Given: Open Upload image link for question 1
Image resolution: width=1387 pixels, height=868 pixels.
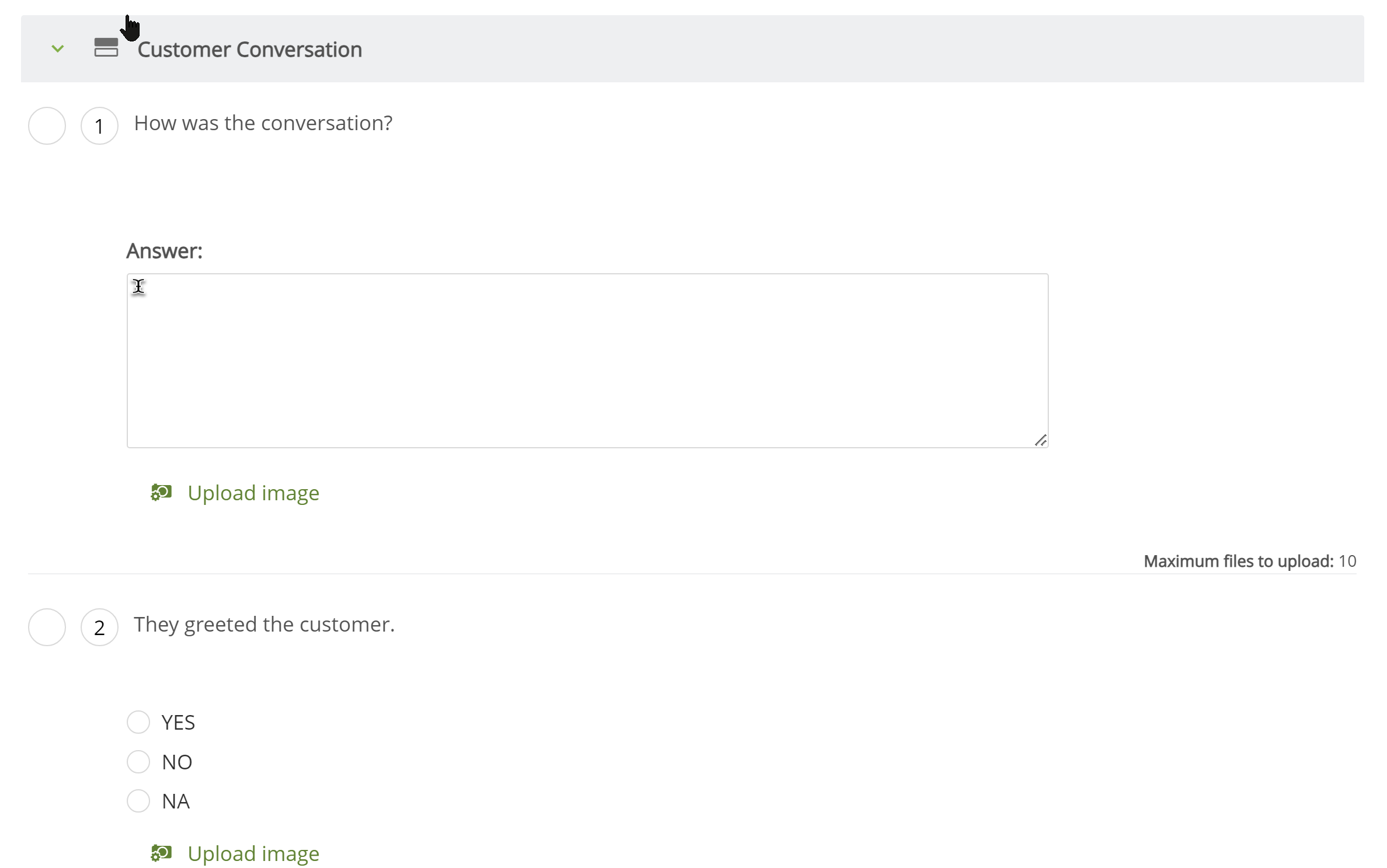Looking at the screenshot, I should [x=253, y=493].
